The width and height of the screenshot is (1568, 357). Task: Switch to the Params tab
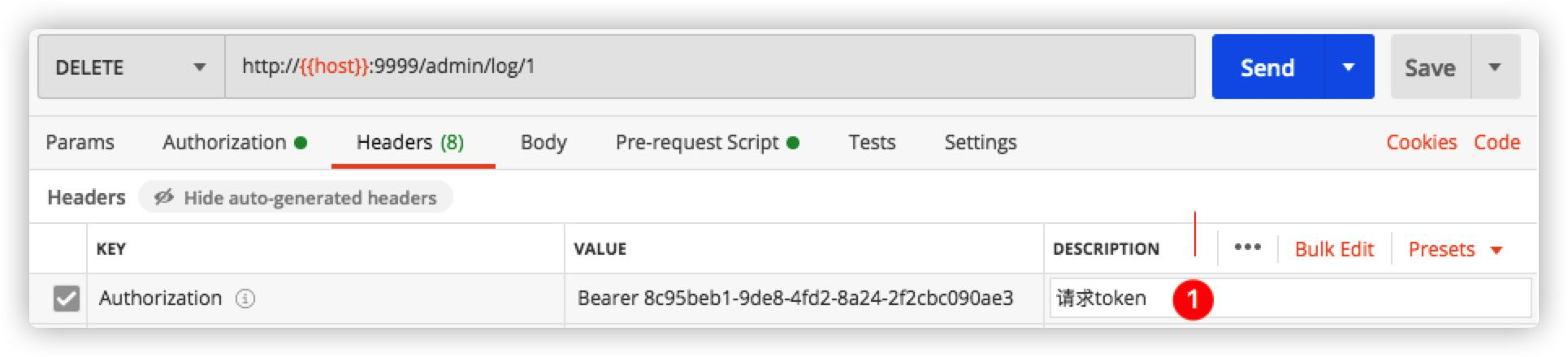click(80, 143)
